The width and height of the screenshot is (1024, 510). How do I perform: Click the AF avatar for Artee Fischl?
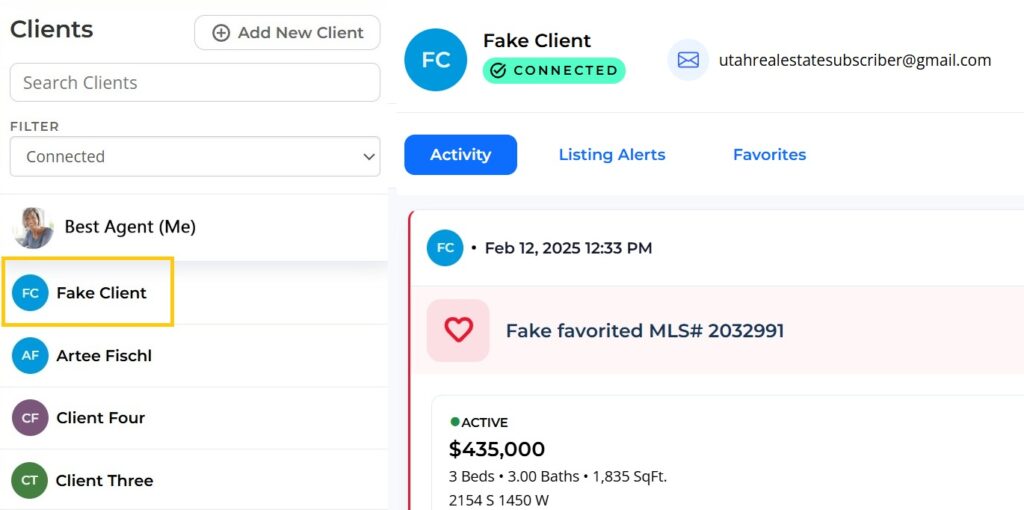coord(30,355)
